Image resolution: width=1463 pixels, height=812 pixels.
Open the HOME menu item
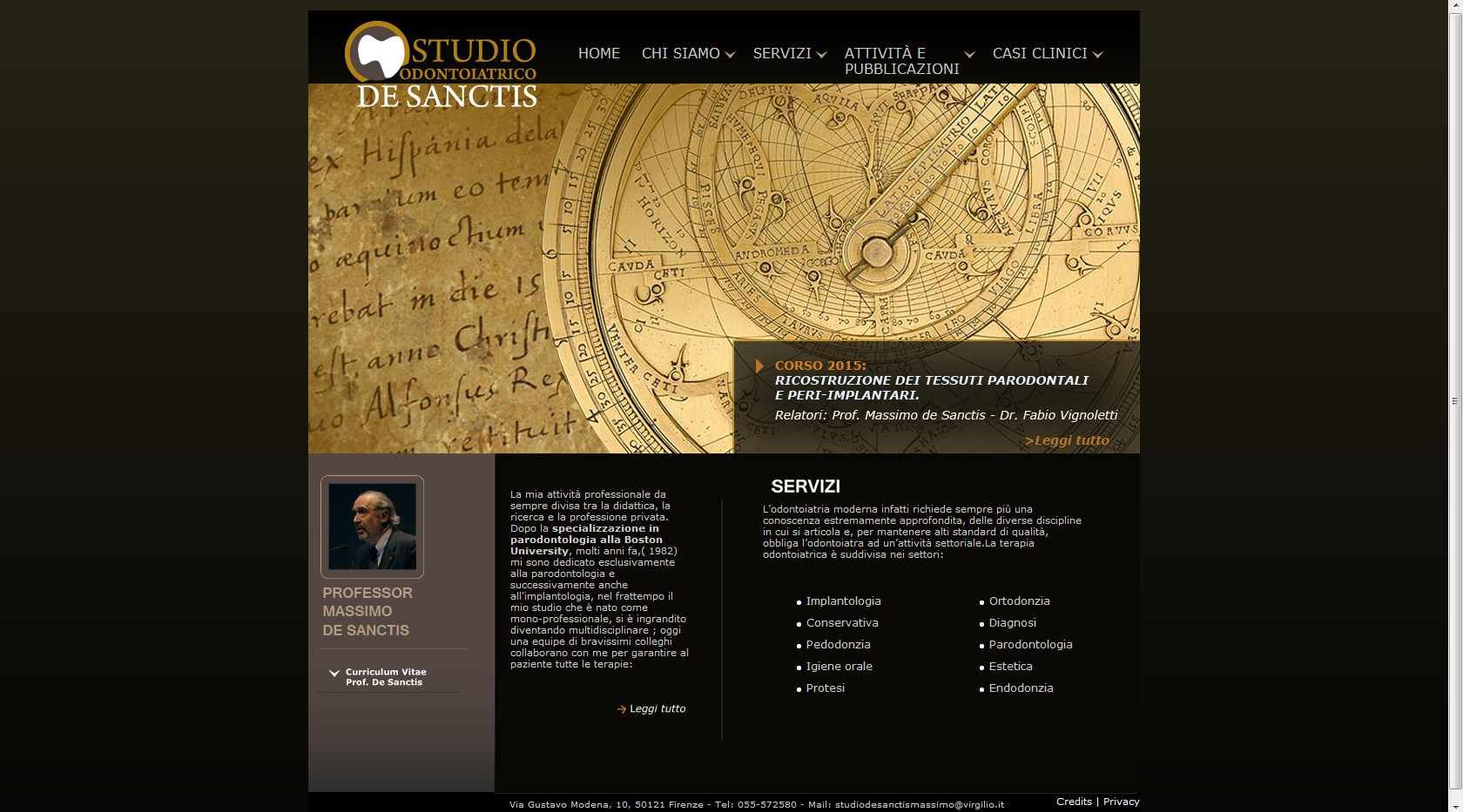point(599,53)
